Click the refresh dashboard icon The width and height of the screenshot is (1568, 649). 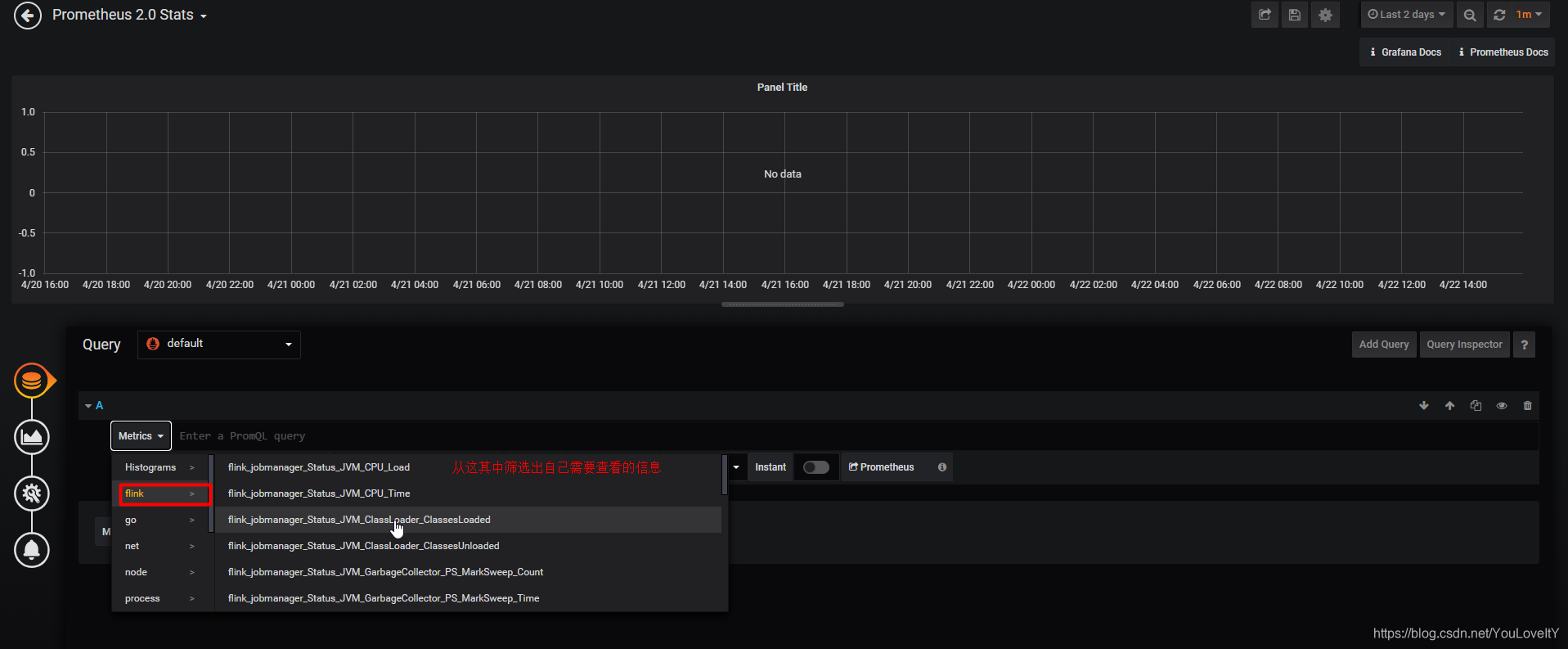[x=1499, y=15]
